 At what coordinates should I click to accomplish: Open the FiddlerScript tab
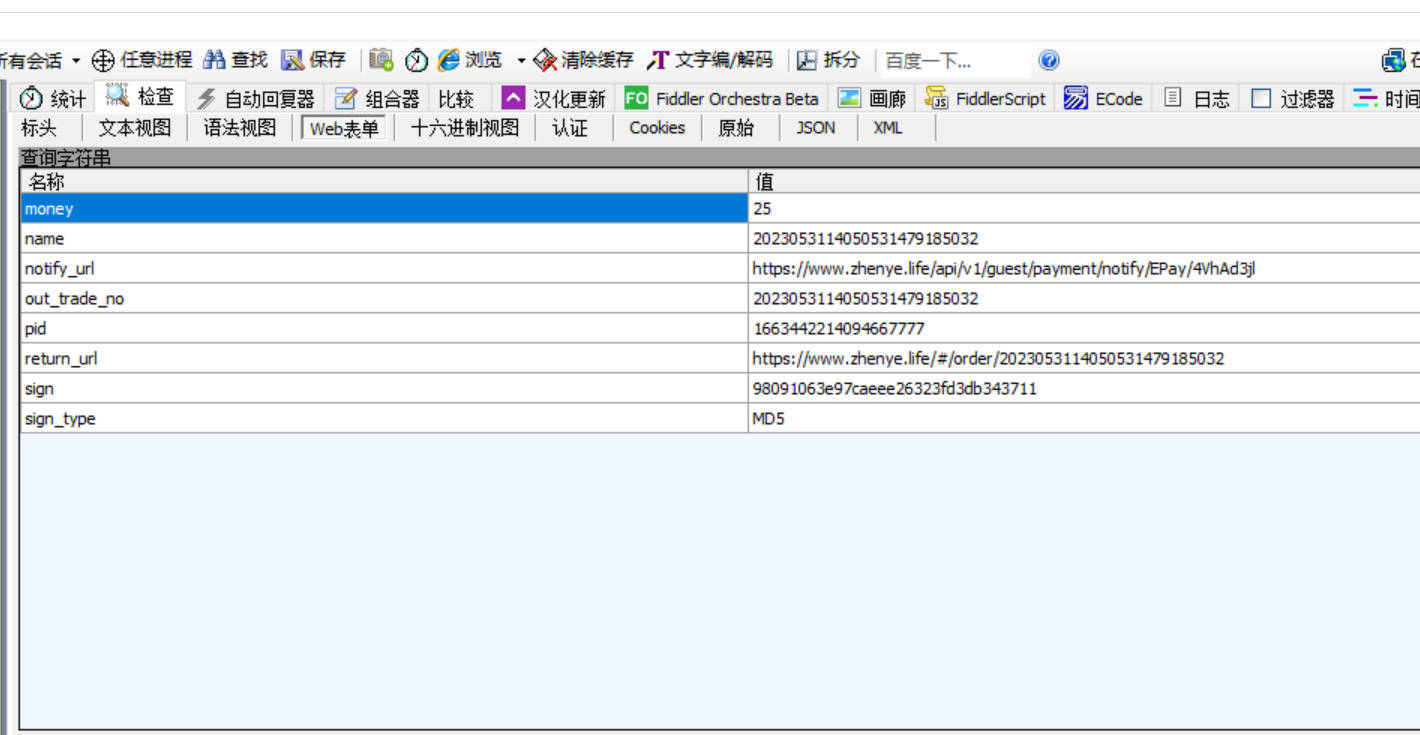tap(986, 98)
